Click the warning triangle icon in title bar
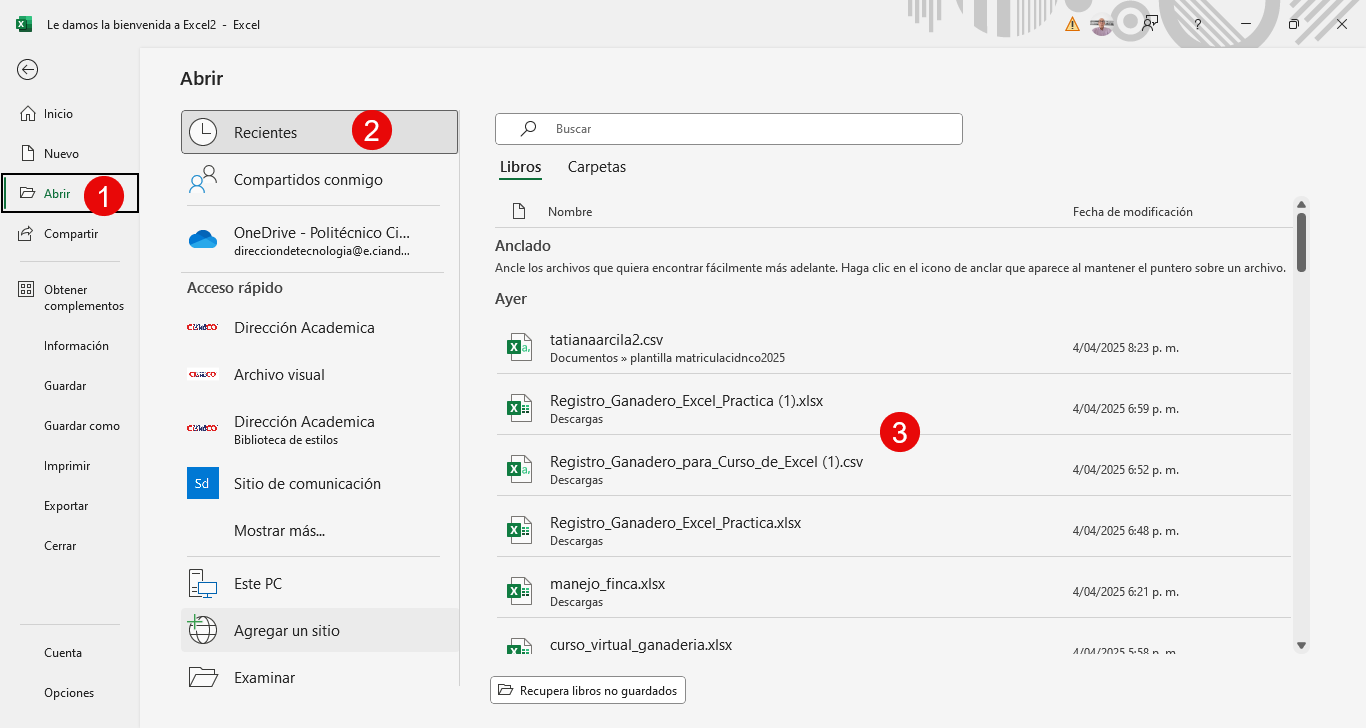The height and width of the screenshot is (728, 1366). 1073,24
